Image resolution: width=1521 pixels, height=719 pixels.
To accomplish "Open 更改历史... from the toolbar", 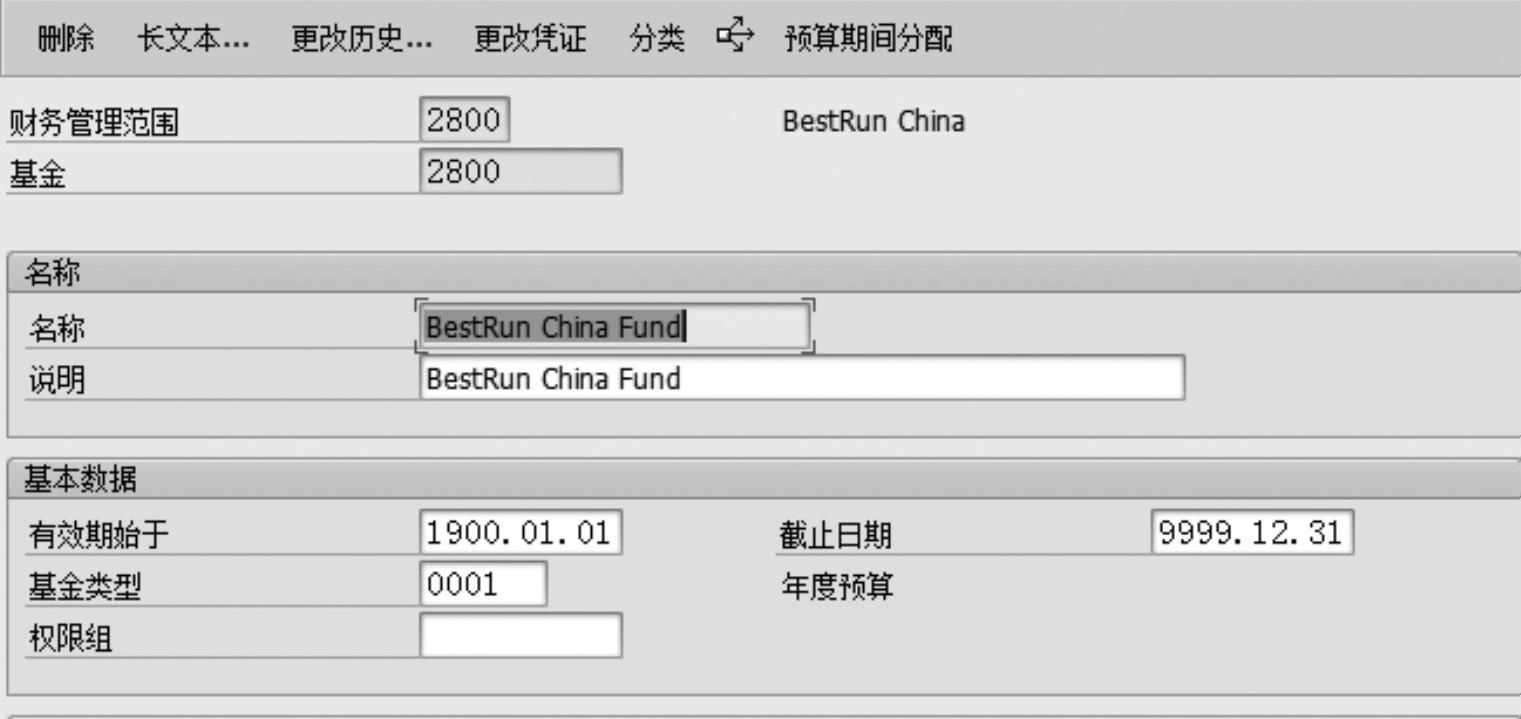I will [361, 39].
